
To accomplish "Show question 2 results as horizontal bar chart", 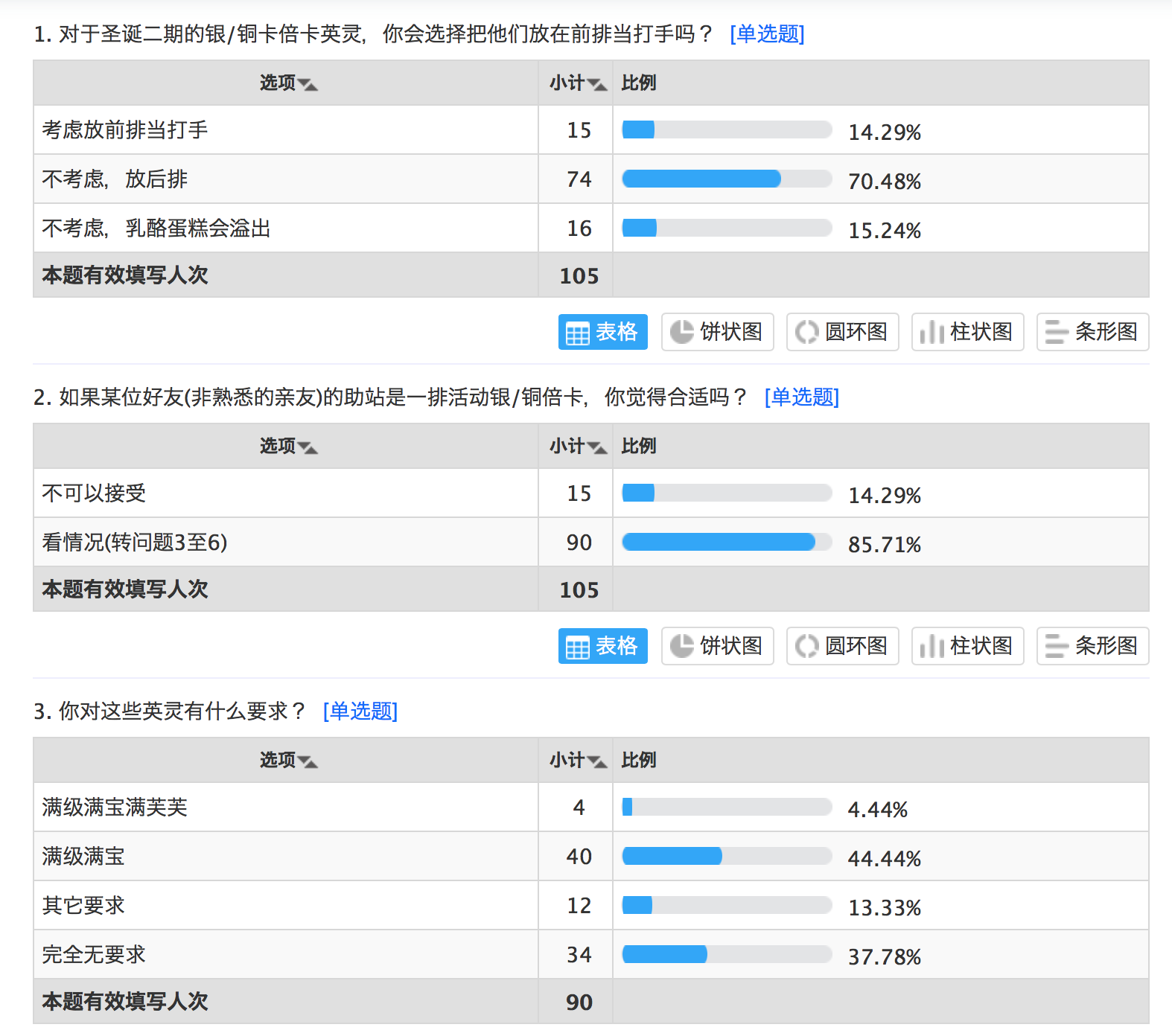I will click(1092, 647).
